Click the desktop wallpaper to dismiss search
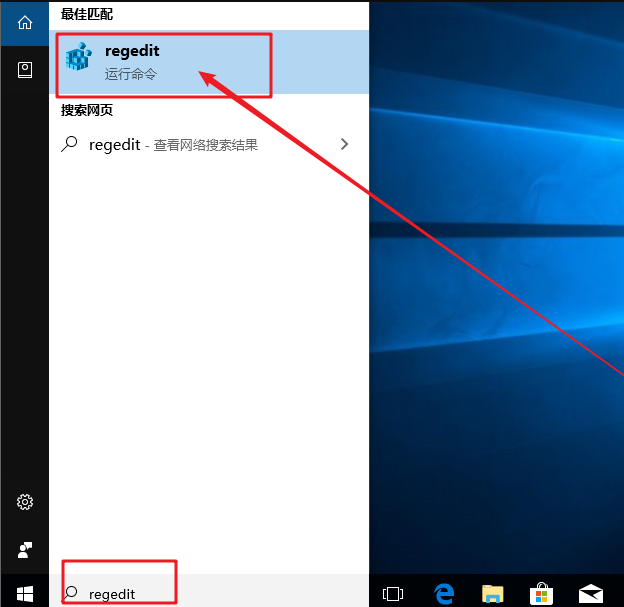624x607 pixels. [500, 300]
